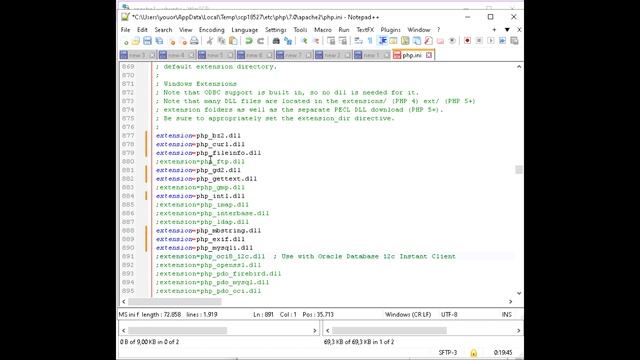The height and width of the screenshot is (360, 640).
Task: Click the Save All toolbar icon
Action: tap(159, 41)
